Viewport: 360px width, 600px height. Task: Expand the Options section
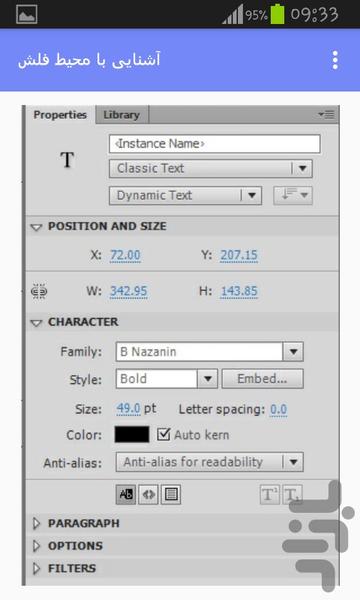tap(36, 546)
